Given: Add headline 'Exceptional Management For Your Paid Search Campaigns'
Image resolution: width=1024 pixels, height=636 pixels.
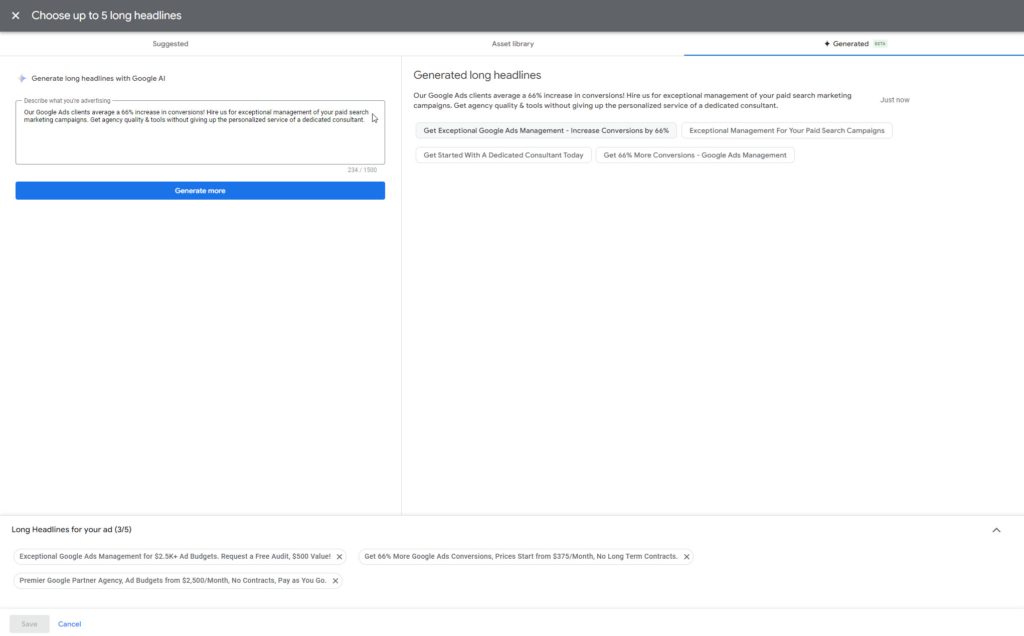Looking at the screenshot, I should (786, 131).
